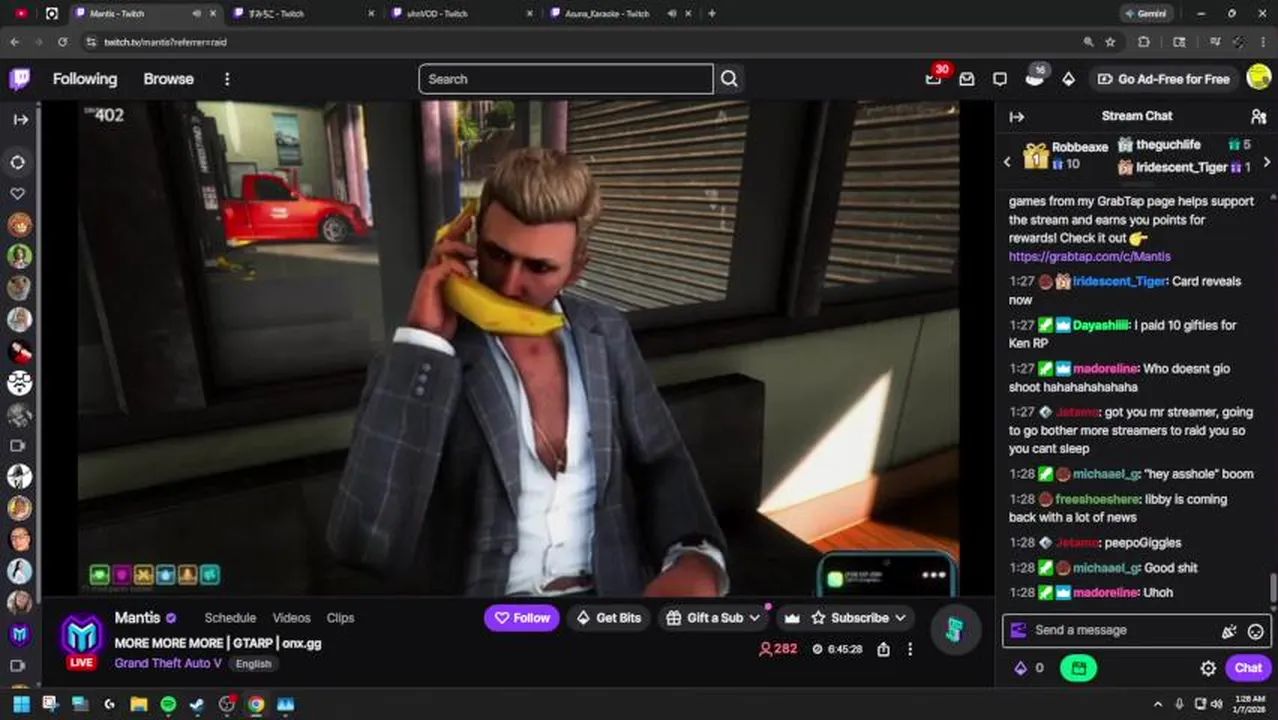Bookmark this page with the star
Viewport: 1278px width, 720px height.
tap(1110, 42)
